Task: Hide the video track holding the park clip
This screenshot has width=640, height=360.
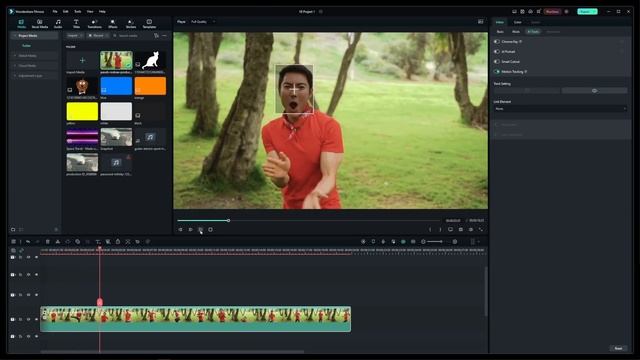Action: click(x=36, y=319)
